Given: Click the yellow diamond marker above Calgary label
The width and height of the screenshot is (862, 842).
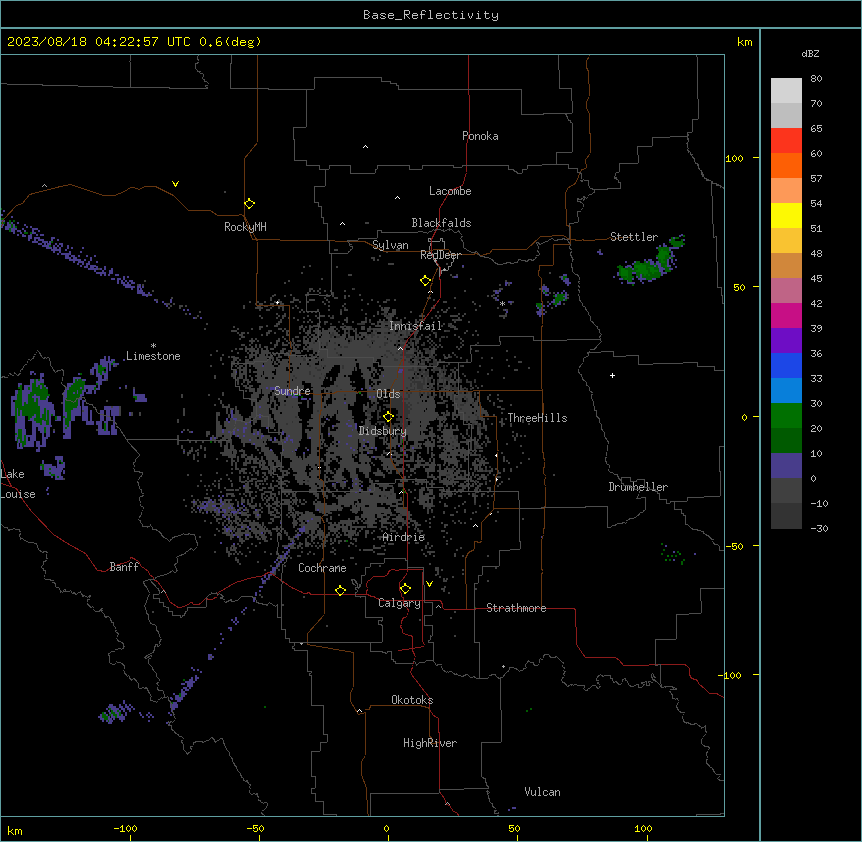Looking at the screenshot, I should click(405, 589).
